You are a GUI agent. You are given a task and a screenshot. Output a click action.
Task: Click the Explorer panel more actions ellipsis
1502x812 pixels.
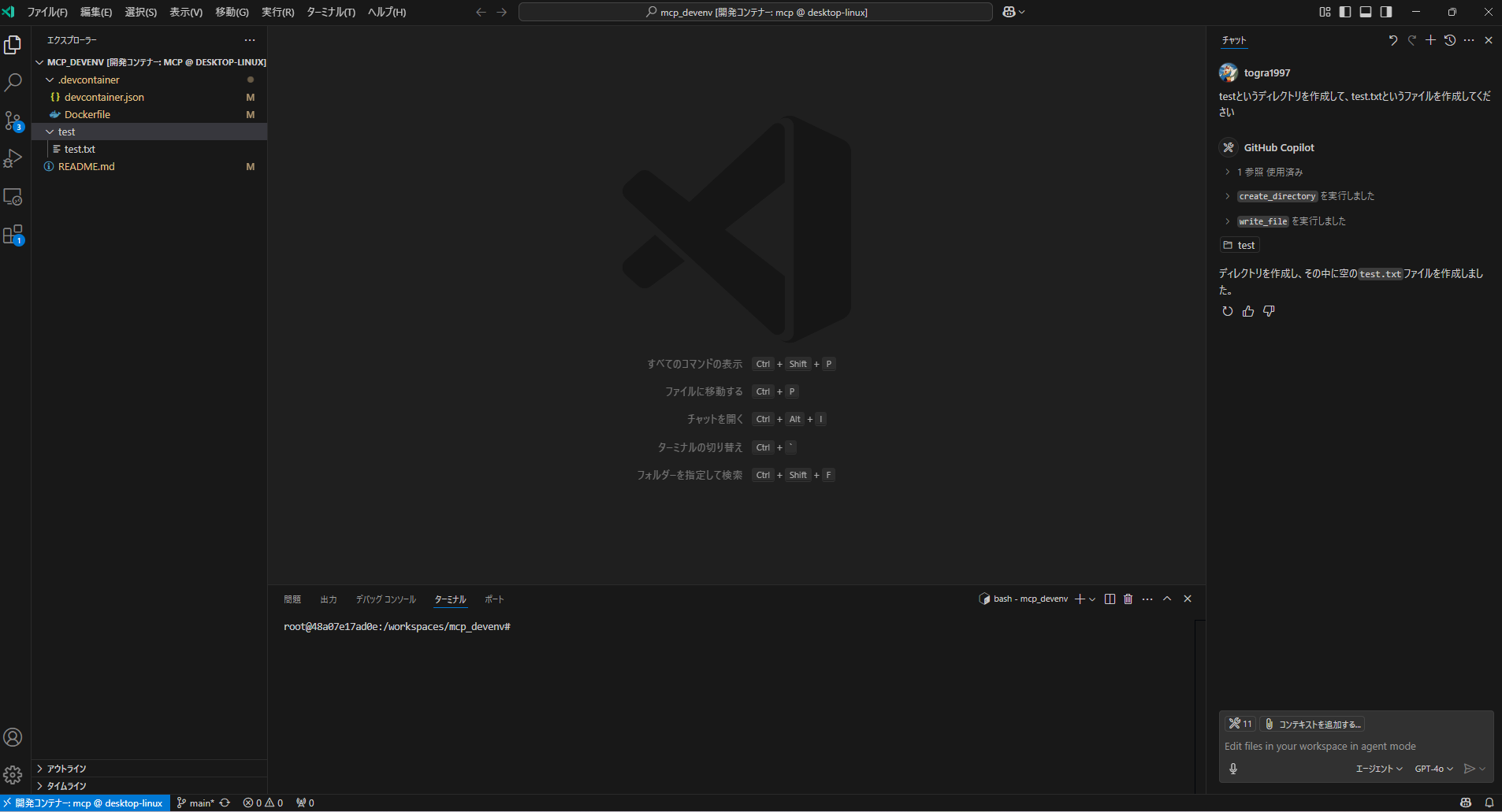pyautogui.click(x=250, y=40)
